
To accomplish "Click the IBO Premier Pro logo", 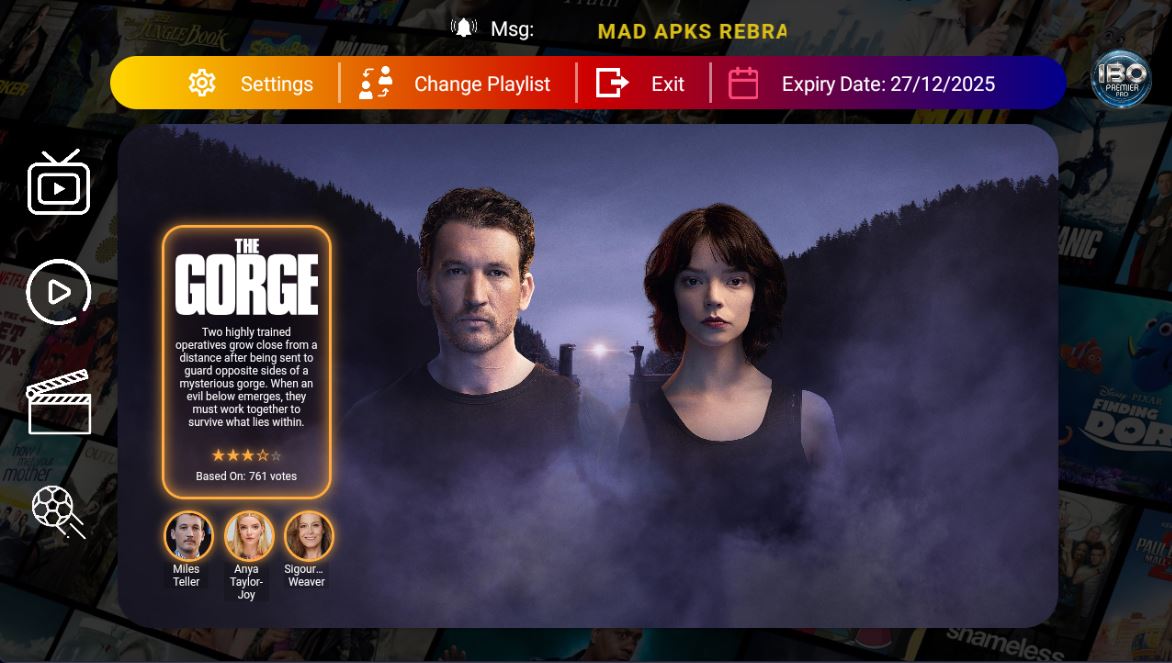I will [x=1121, y=79].
